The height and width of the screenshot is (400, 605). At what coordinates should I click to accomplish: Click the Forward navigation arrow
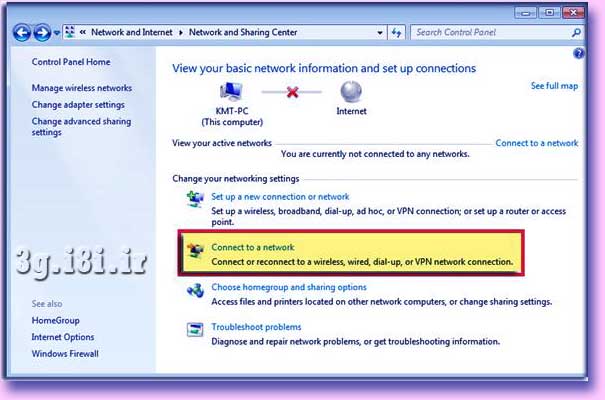pyautogui.click(x=42, y=33)
